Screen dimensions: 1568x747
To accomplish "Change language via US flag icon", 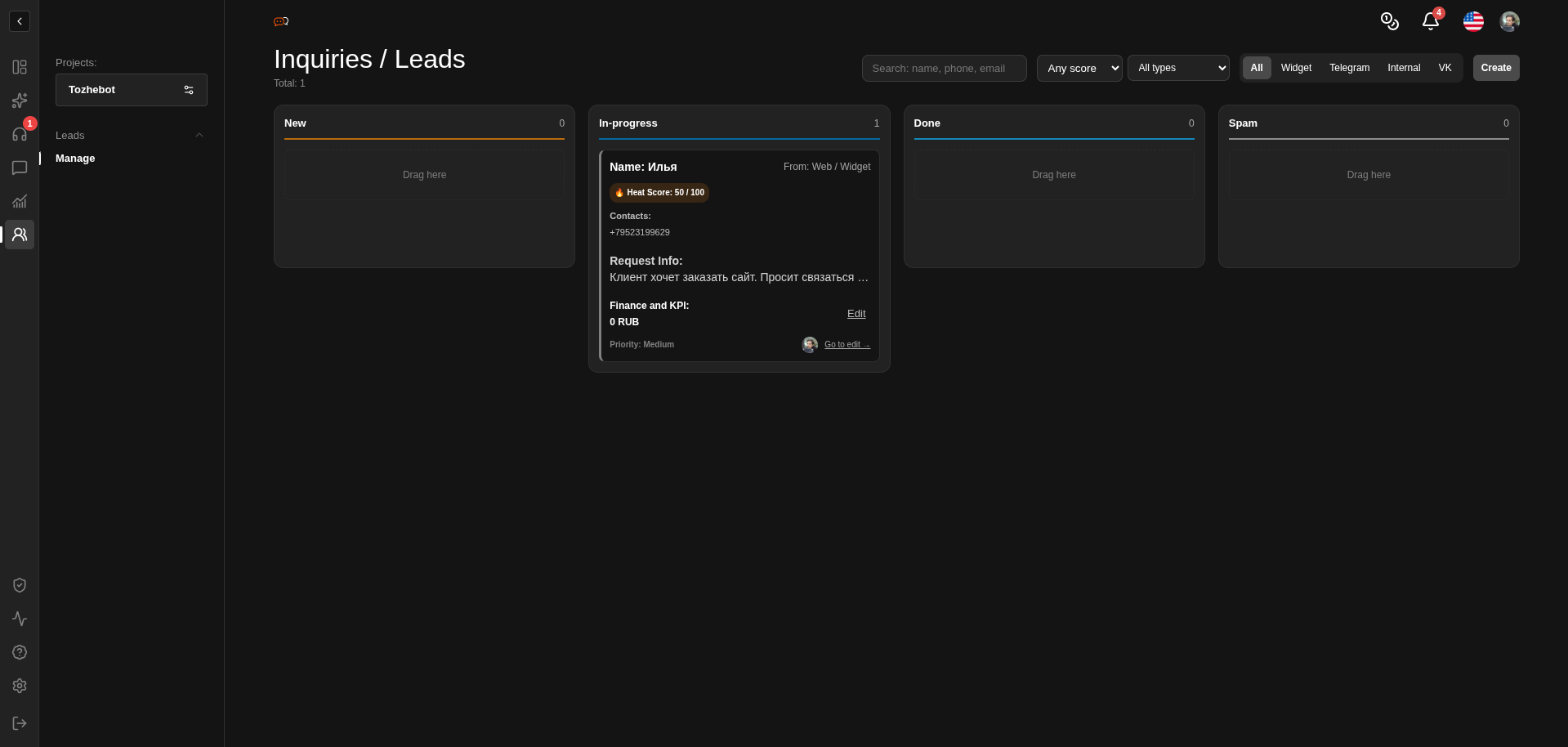I will tap(1473, 21).
